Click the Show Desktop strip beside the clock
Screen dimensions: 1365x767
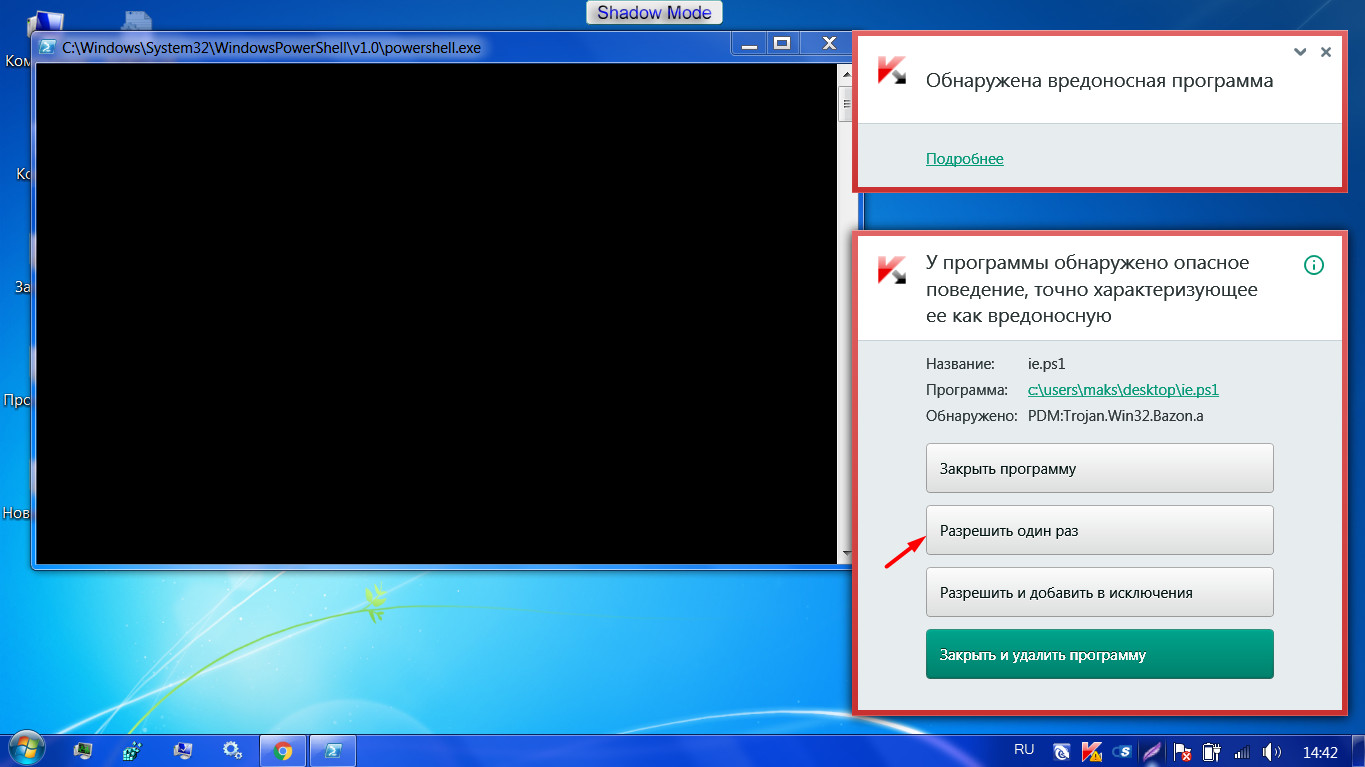pos(1358,750)
